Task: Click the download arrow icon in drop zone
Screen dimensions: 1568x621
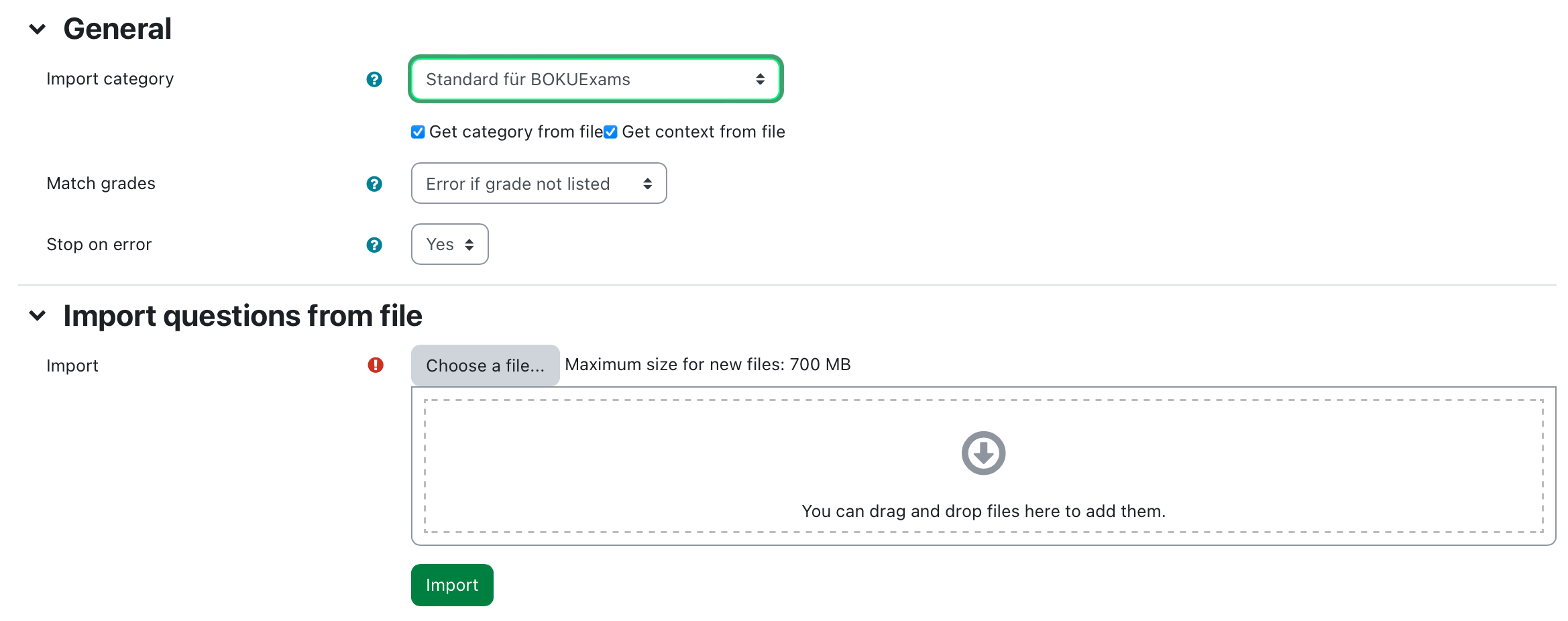Action: (x=983, y=453)
